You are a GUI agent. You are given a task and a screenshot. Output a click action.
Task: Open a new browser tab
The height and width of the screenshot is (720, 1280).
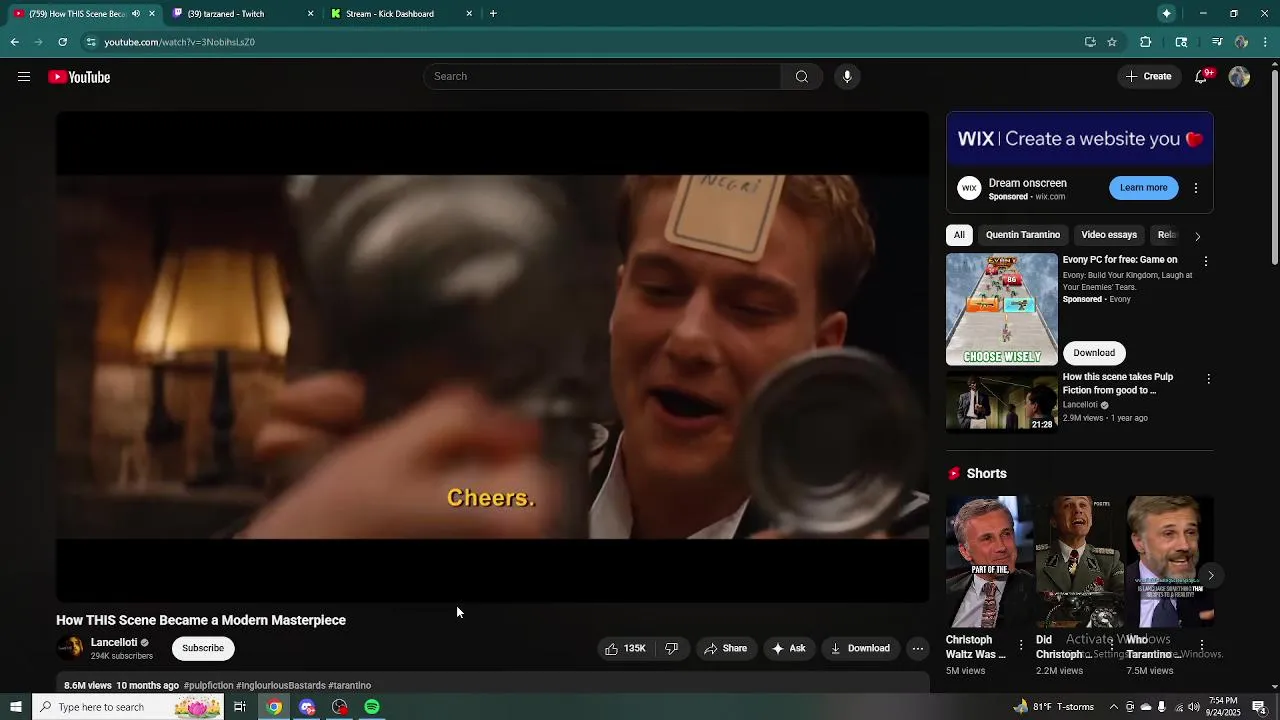(x=493, y=13)
